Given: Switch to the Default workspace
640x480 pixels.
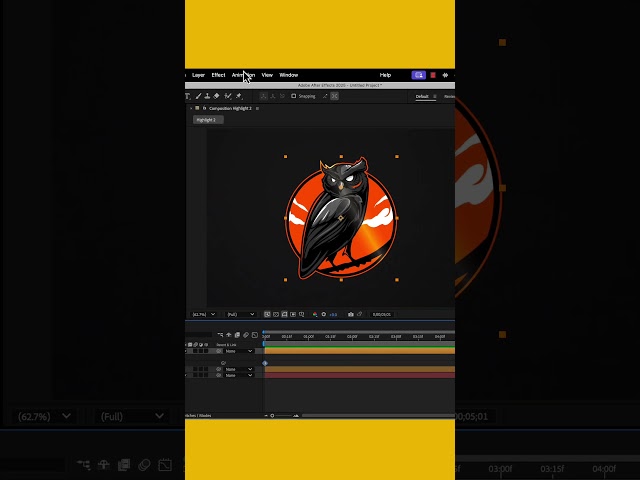Looking at the screenshot, I should click(422, 96).
